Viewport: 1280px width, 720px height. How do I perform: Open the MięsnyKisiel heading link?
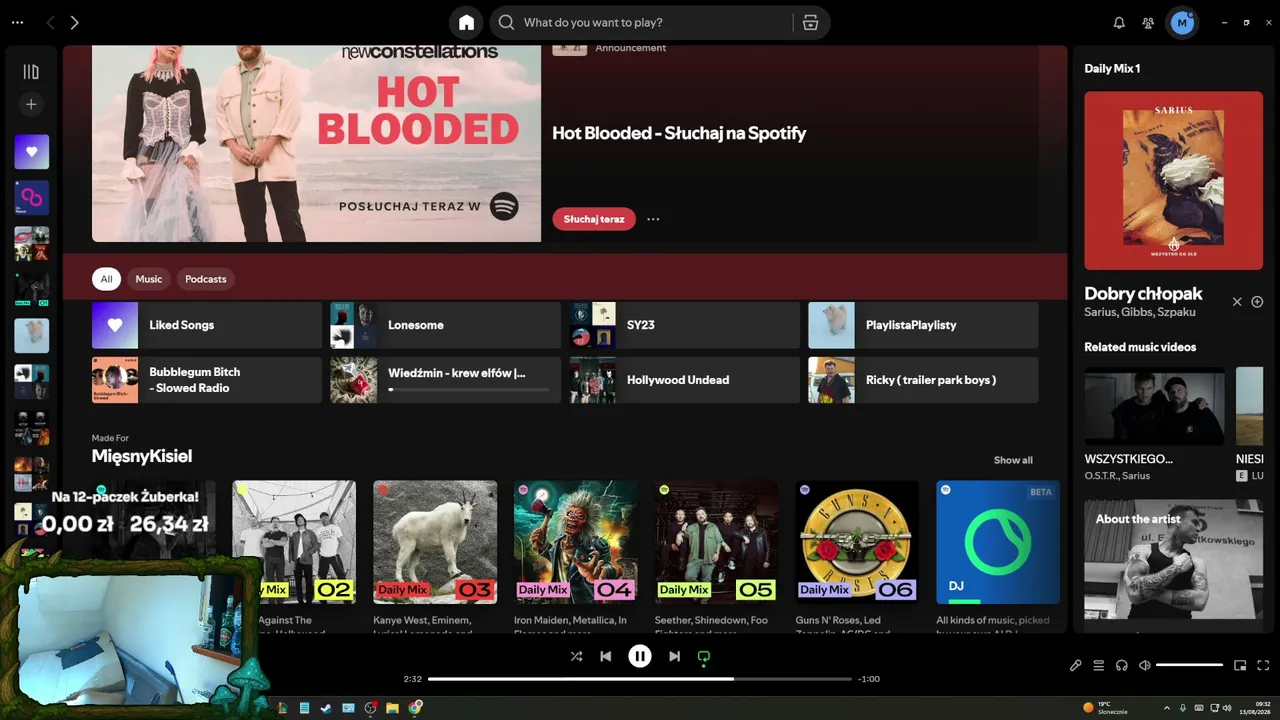142,456
